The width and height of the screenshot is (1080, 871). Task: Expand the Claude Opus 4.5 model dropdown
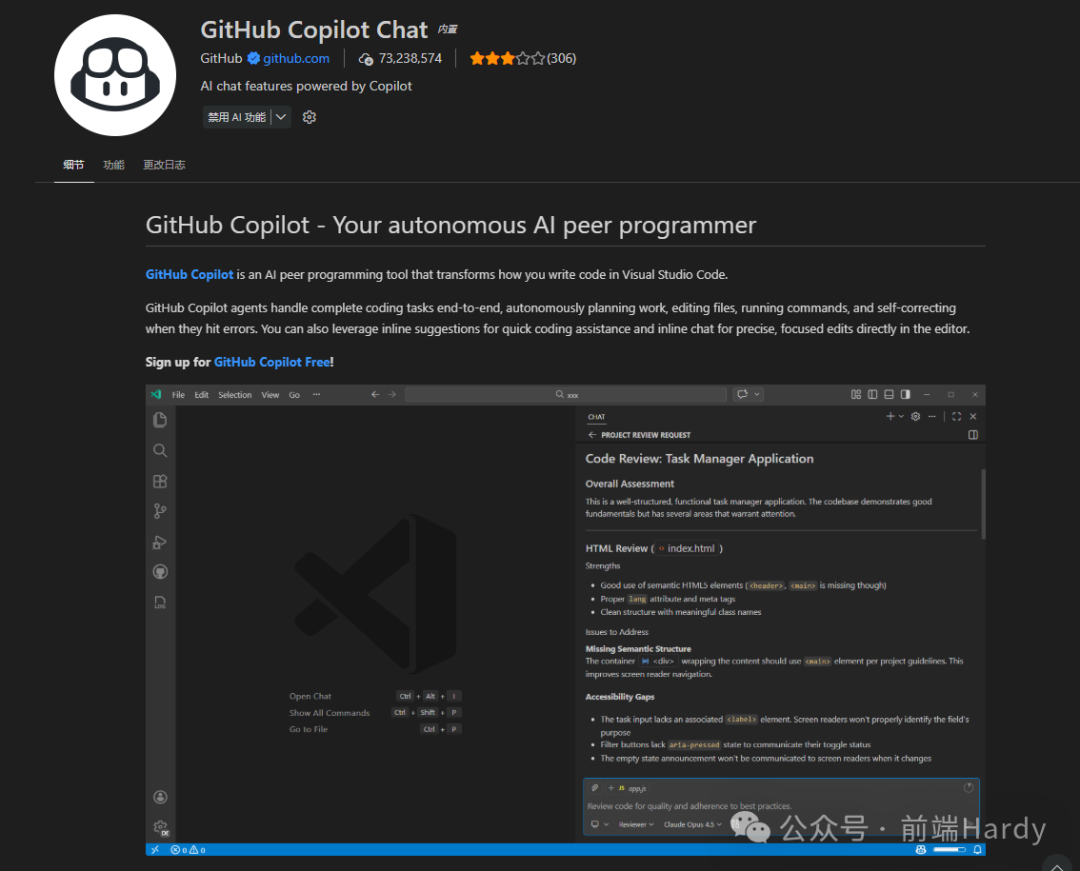692,824
